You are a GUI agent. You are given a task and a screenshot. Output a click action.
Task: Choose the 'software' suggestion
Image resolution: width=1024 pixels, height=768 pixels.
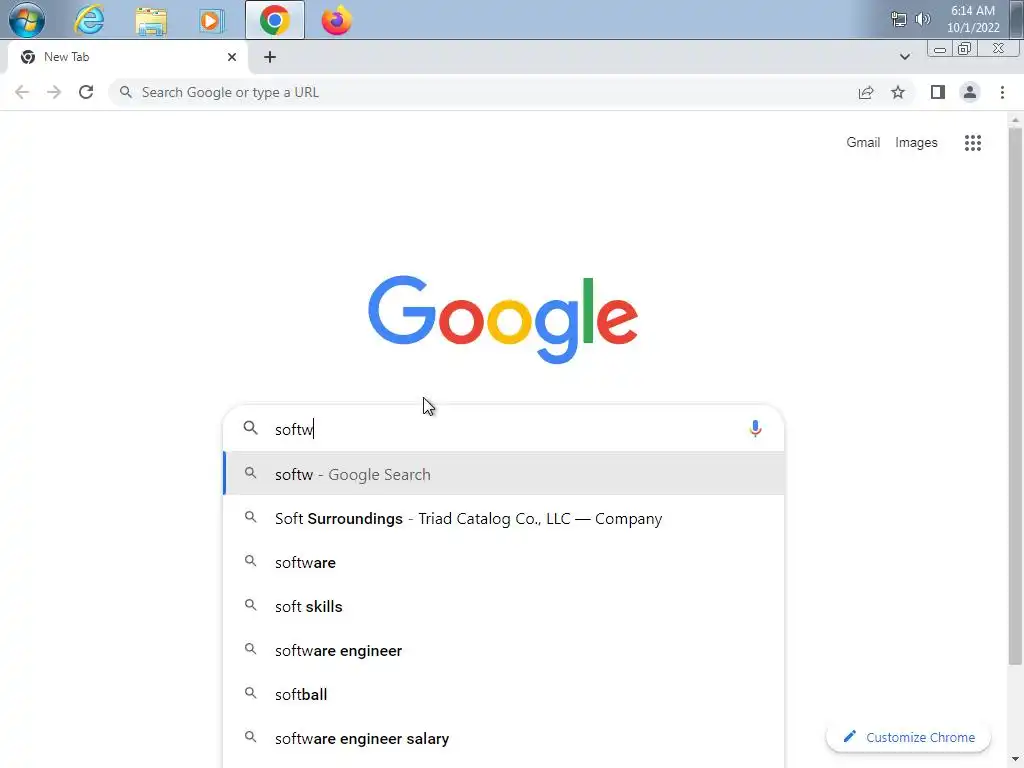click(x=504, y=562)
